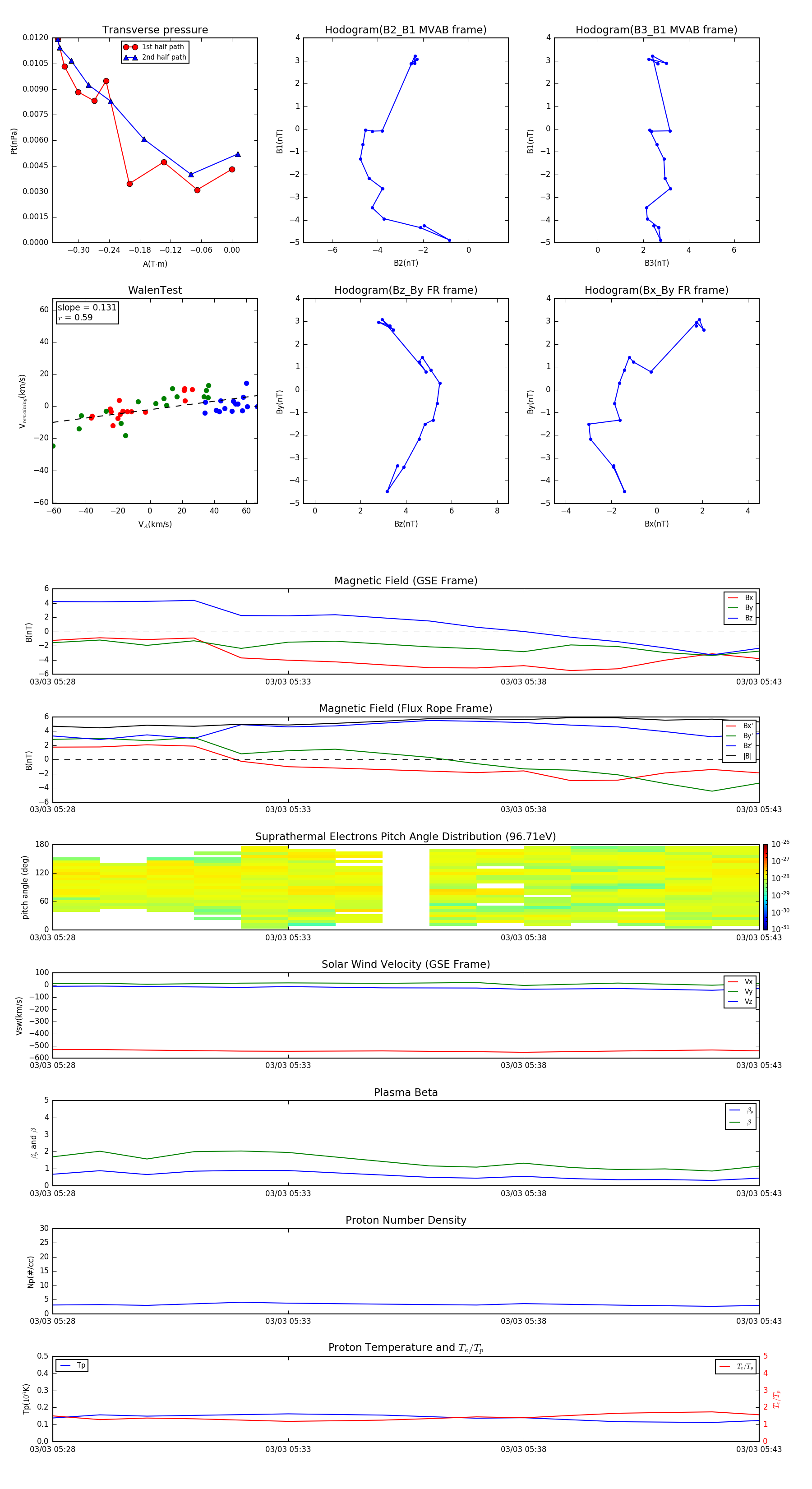Click the "Vsw(km/s)" y-axis label
Image resolution: width=812 pixels, height=1489 pixels.
[18, 1016]
